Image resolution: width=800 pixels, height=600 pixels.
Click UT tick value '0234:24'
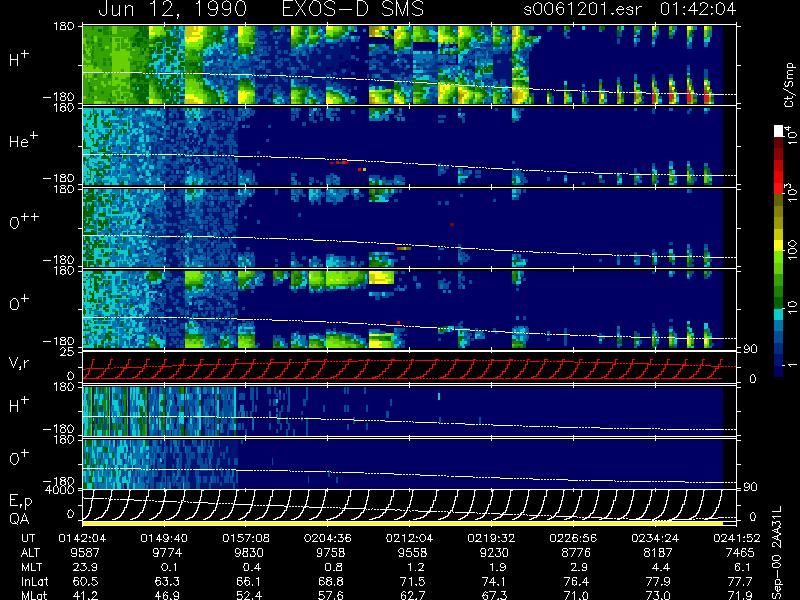click(x=655, y=538)
